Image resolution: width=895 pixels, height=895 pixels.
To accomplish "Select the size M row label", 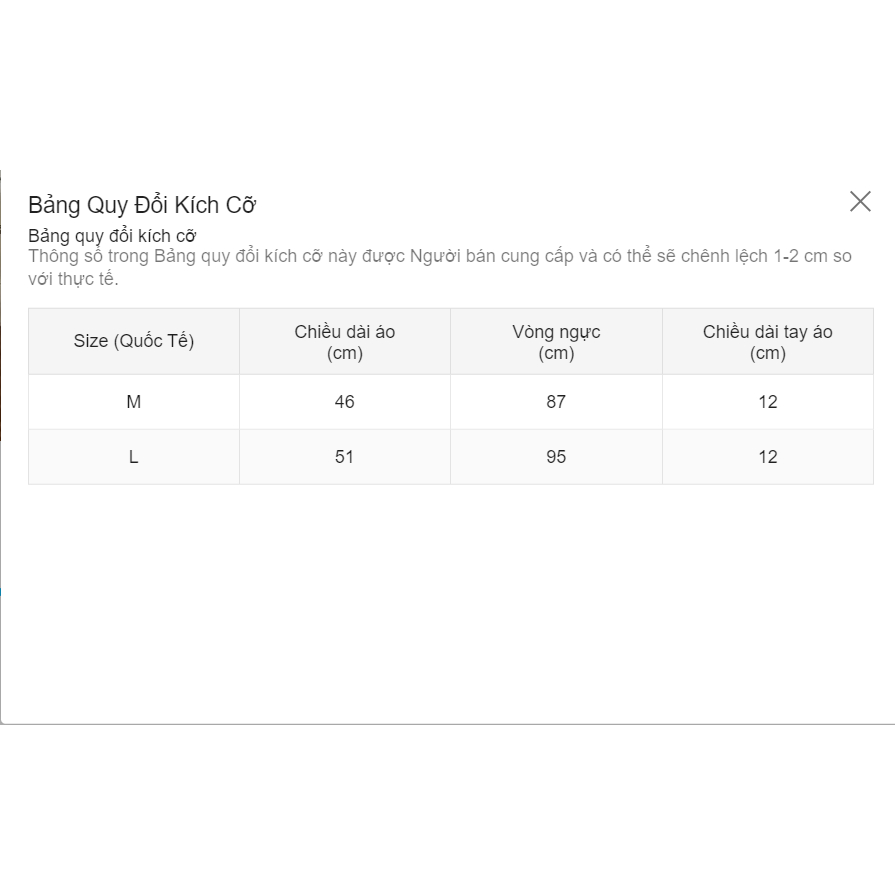I will 134,402.
